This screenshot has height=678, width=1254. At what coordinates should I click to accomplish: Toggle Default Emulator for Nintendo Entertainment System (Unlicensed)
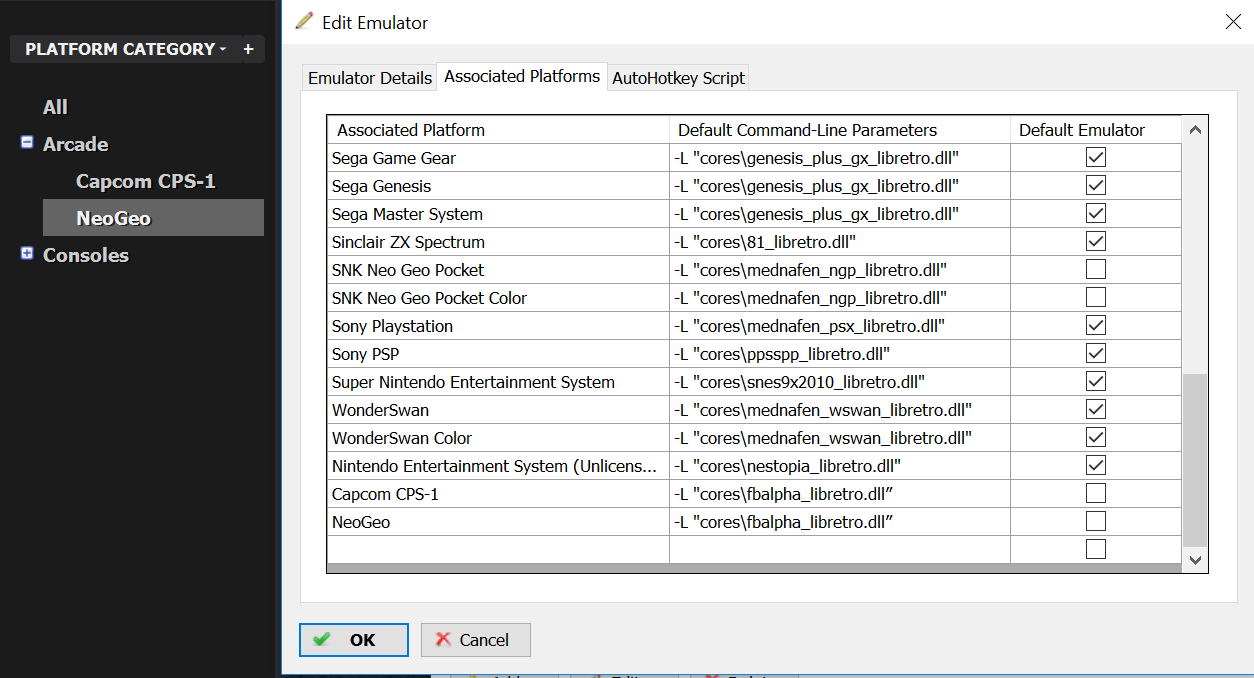[x=1096, y=465]
